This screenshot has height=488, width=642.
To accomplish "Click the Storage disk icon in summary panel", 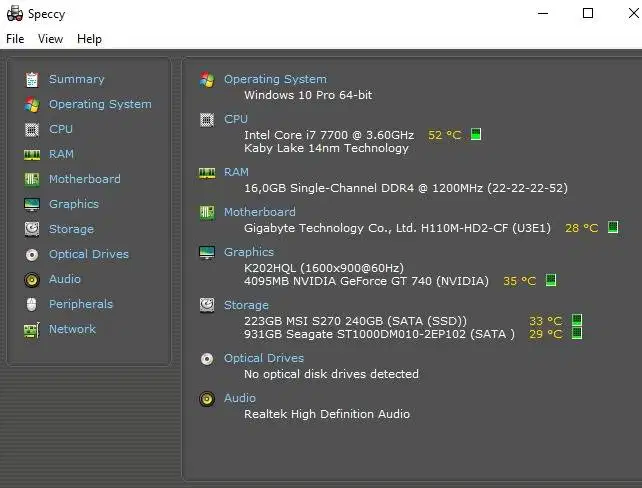I will click(207, 305).
